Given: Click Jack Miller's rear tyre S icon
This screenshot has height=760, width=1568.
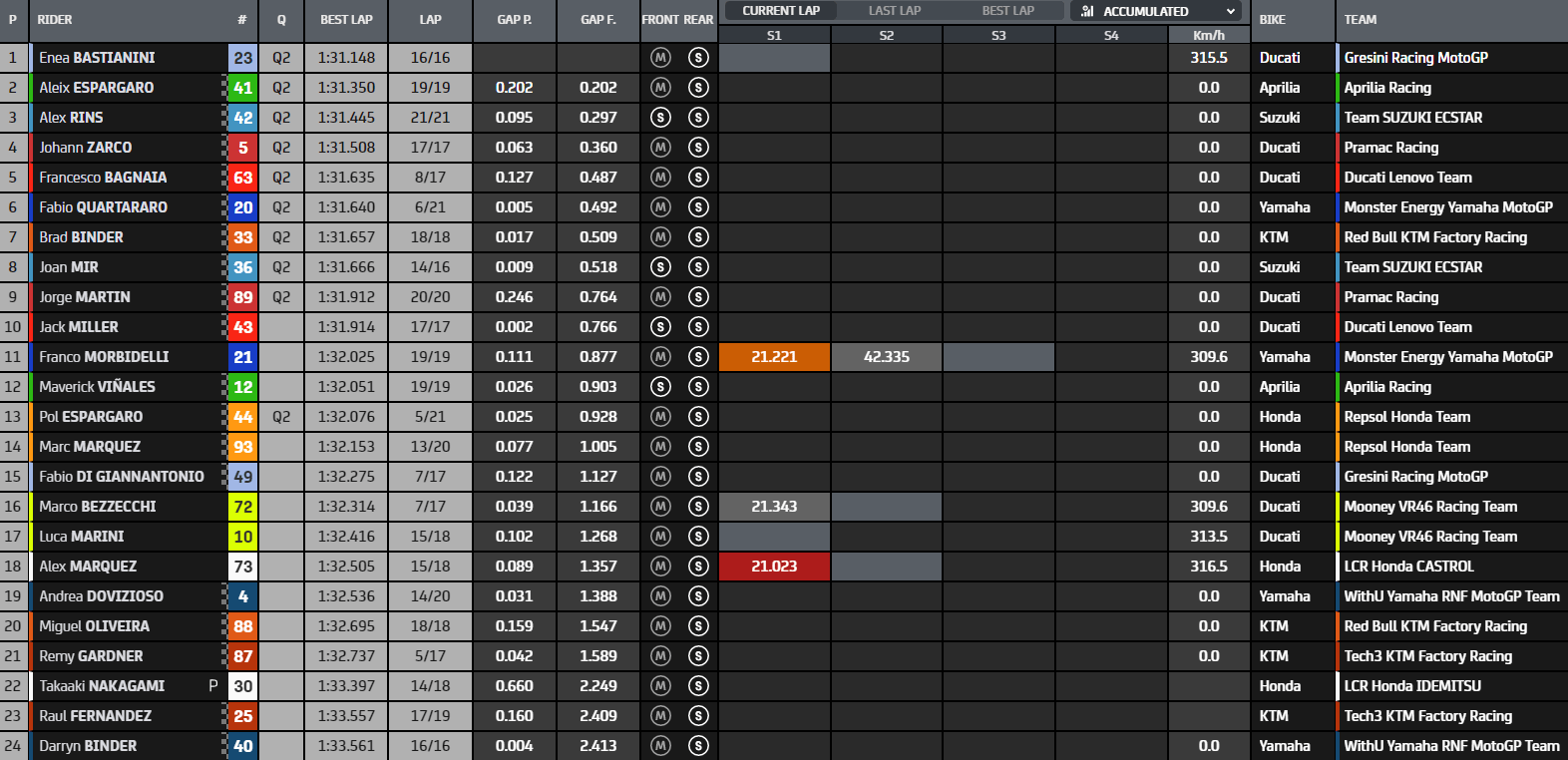Looking at the screenshot, I should (698, 327).
